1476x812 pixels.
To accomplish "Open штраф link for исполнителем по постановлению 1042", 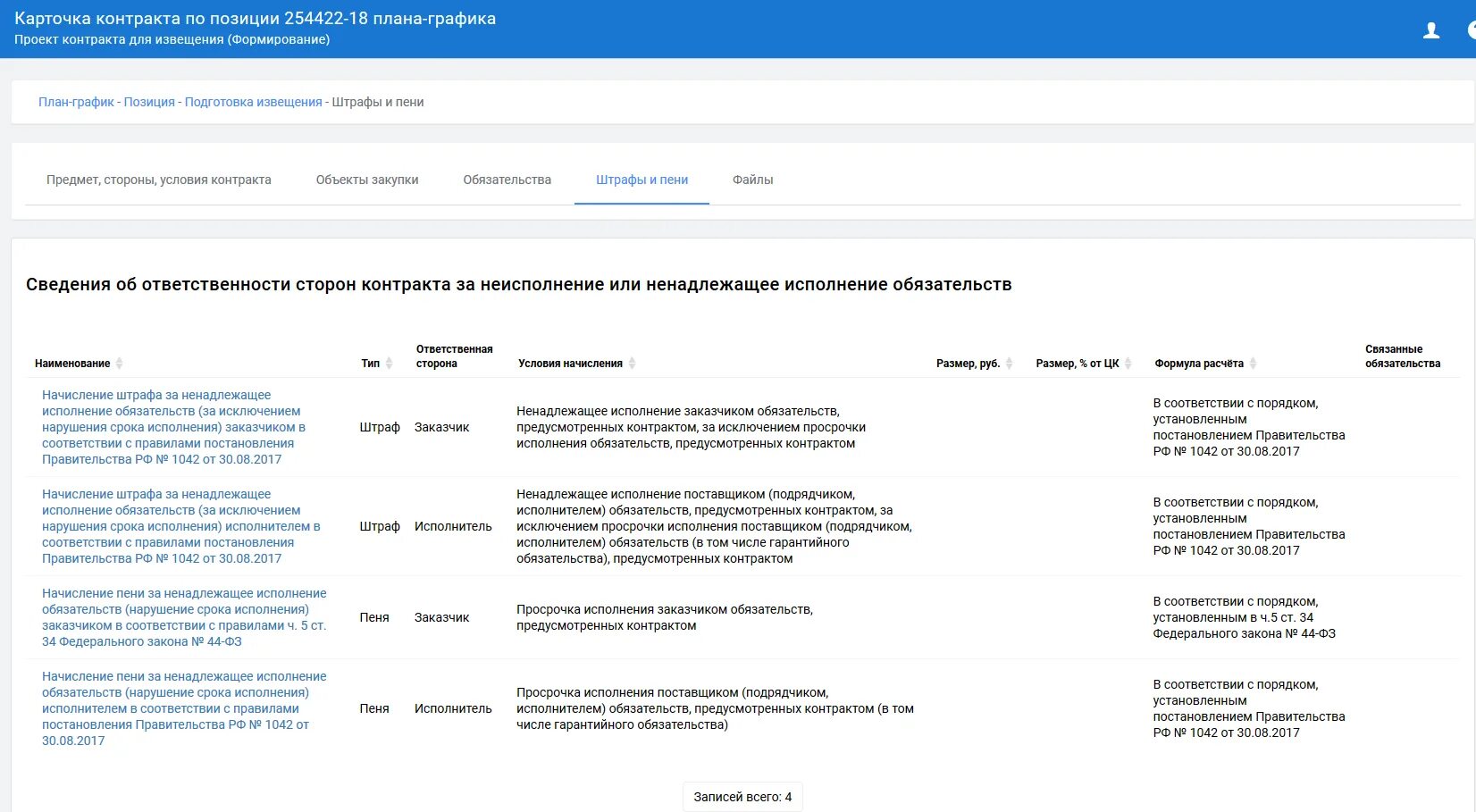I will click(x=180, y=526).
